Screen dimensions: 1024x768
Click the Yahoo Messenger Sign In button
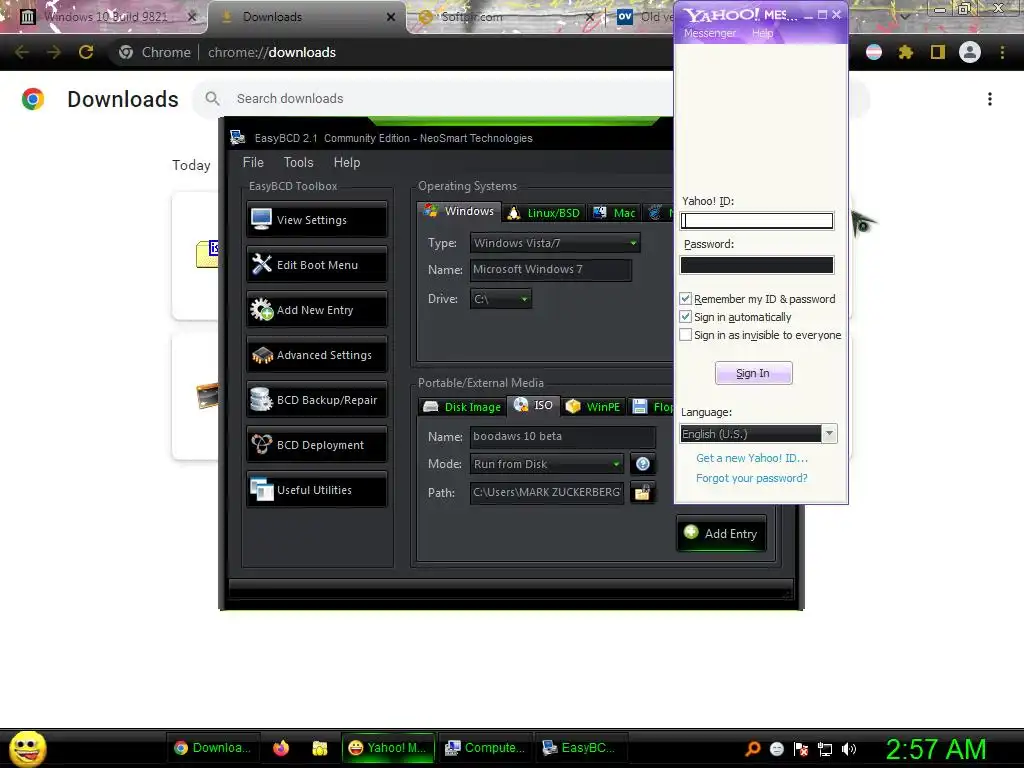(x=754, y=373)
